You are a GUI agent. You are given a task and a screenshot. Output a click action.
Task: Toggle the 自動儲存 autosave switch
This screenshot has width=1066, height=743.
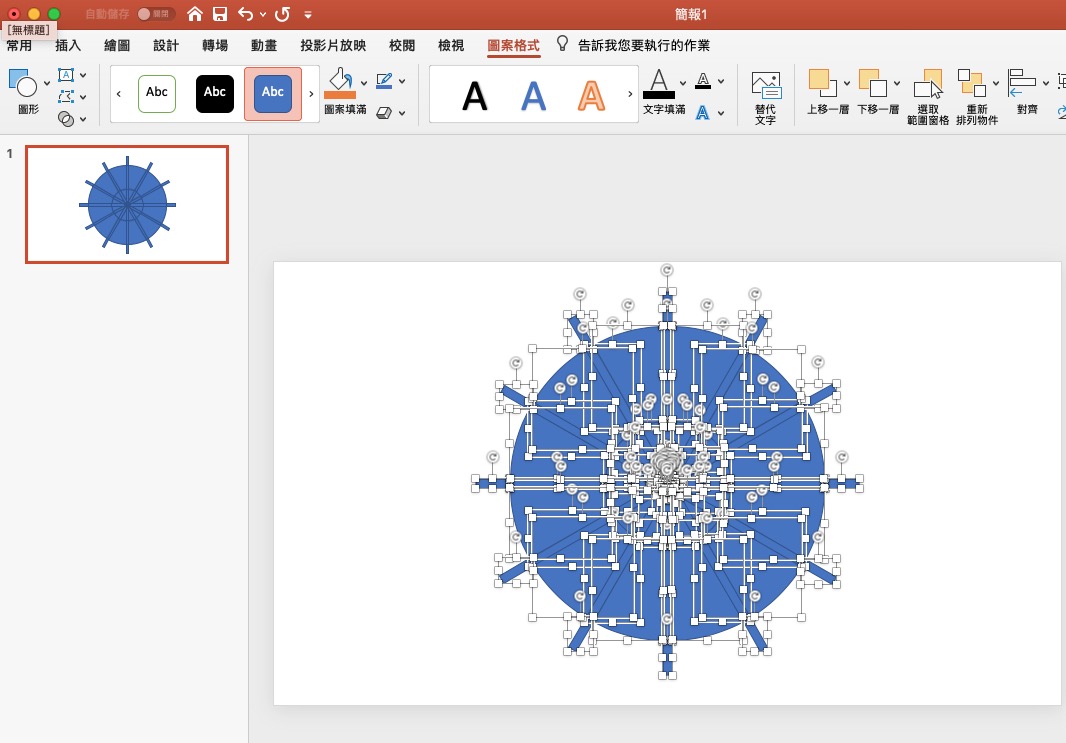[154, 14]
